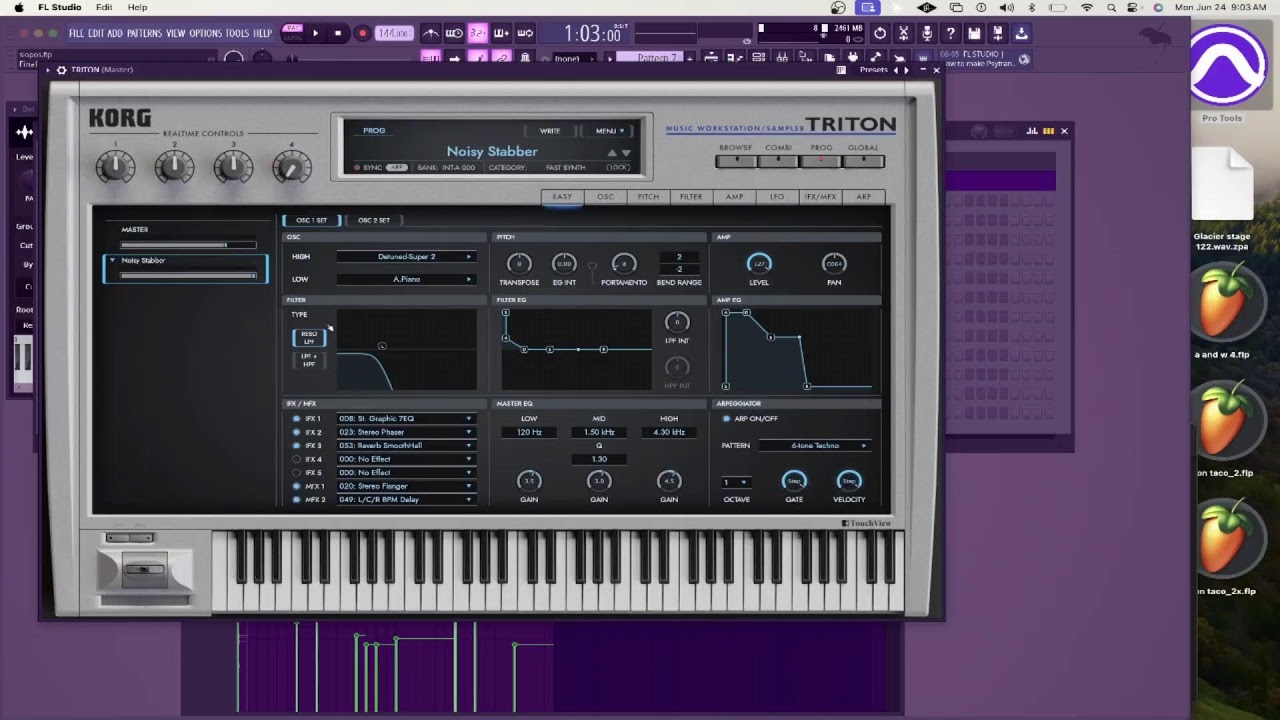
Task: Switch to the PITCH tab
Action: pyautogui.click(x=648, y=197)
